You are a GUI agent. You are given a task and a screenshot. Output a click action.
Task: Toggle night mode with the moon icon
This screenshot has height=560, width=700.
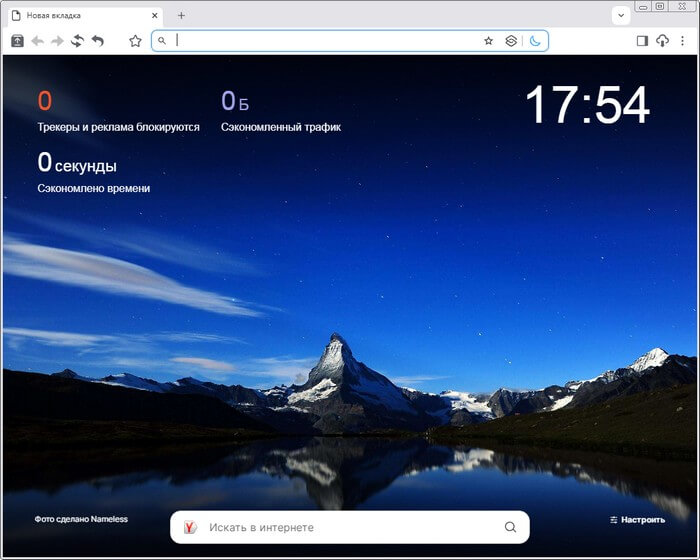pyautogui.click(x=535, y=41)
